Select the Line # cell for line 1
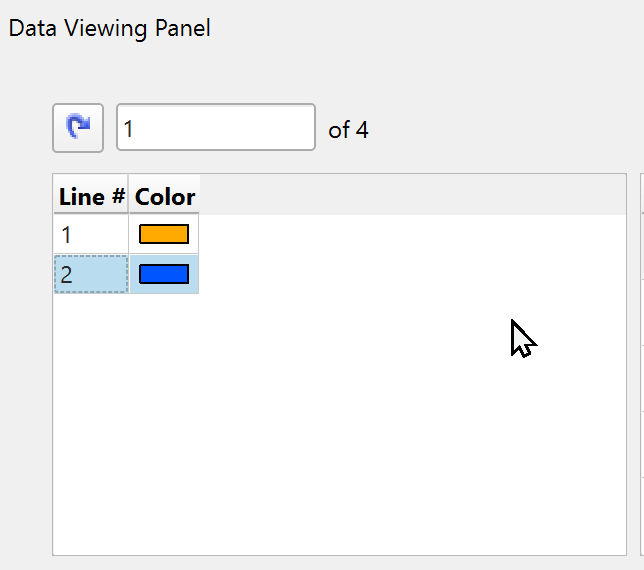This screenshot has width=644, height=570. click(91, 235)
